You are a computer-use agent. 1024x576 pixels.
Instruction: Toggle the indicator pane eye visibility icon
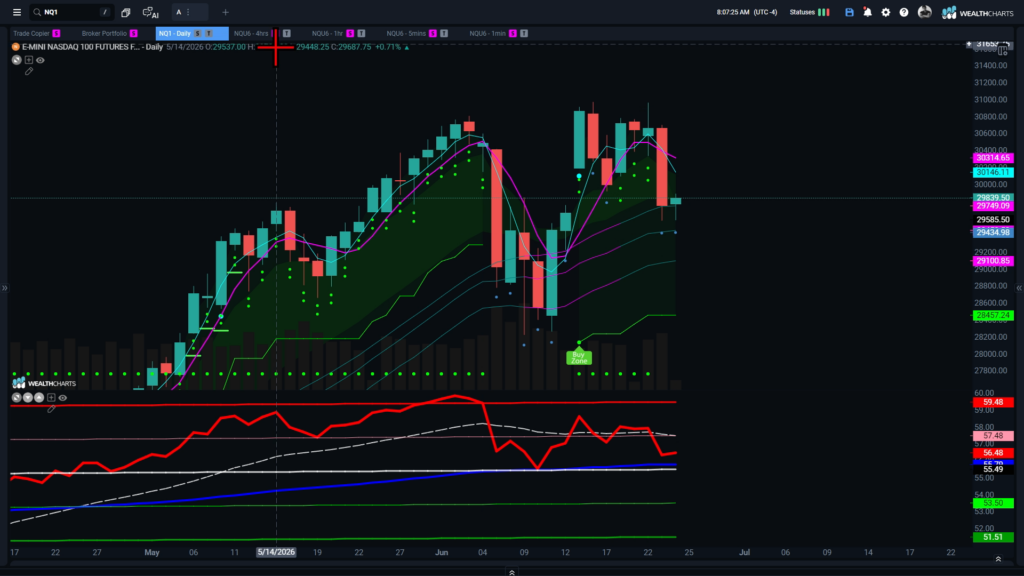coord(63,398)
